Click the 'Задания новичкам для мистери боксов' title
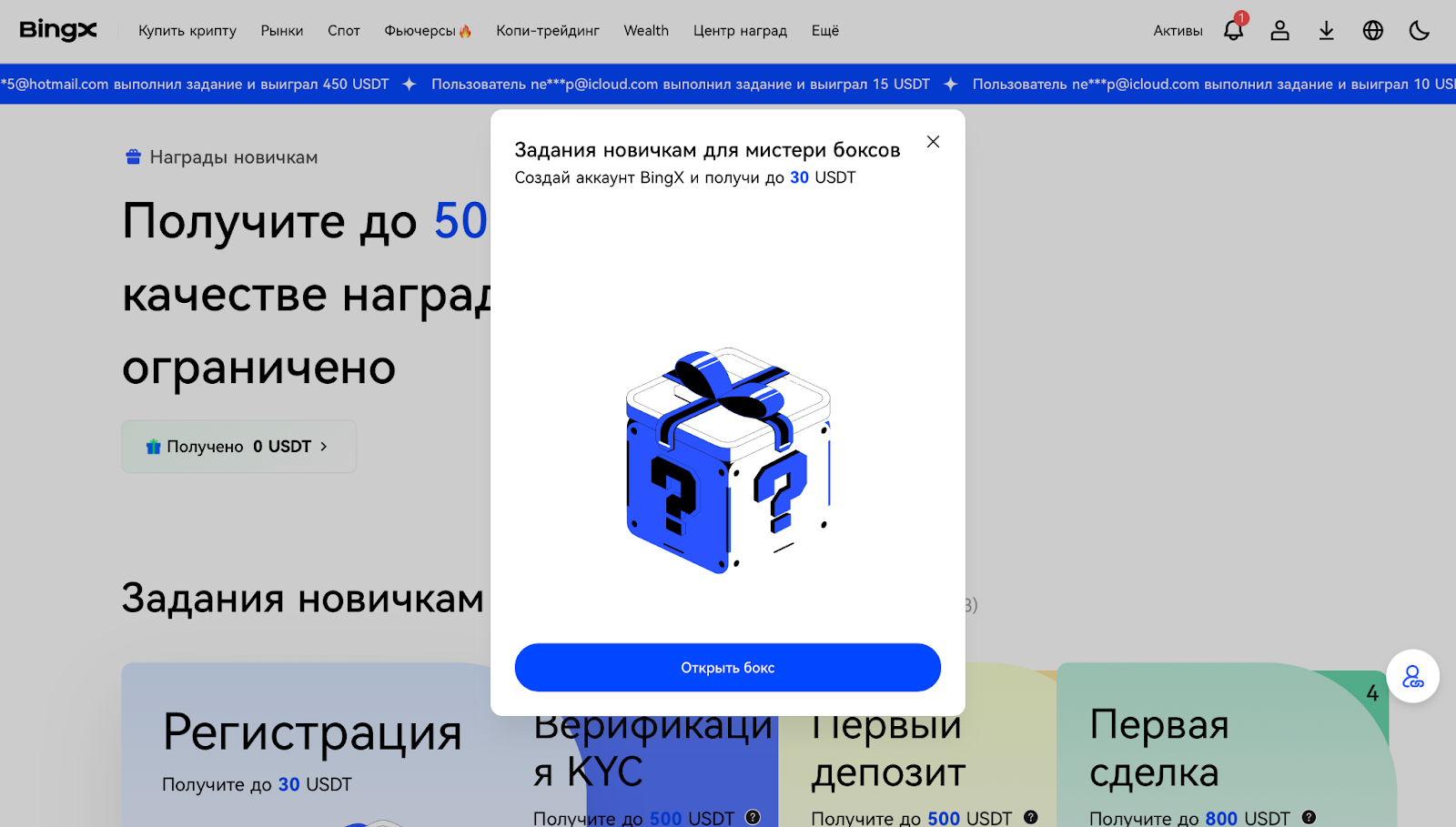Image resolution: width=1456 pixels, height=827 pixels. pyautogui.click(x=707, y=150)
